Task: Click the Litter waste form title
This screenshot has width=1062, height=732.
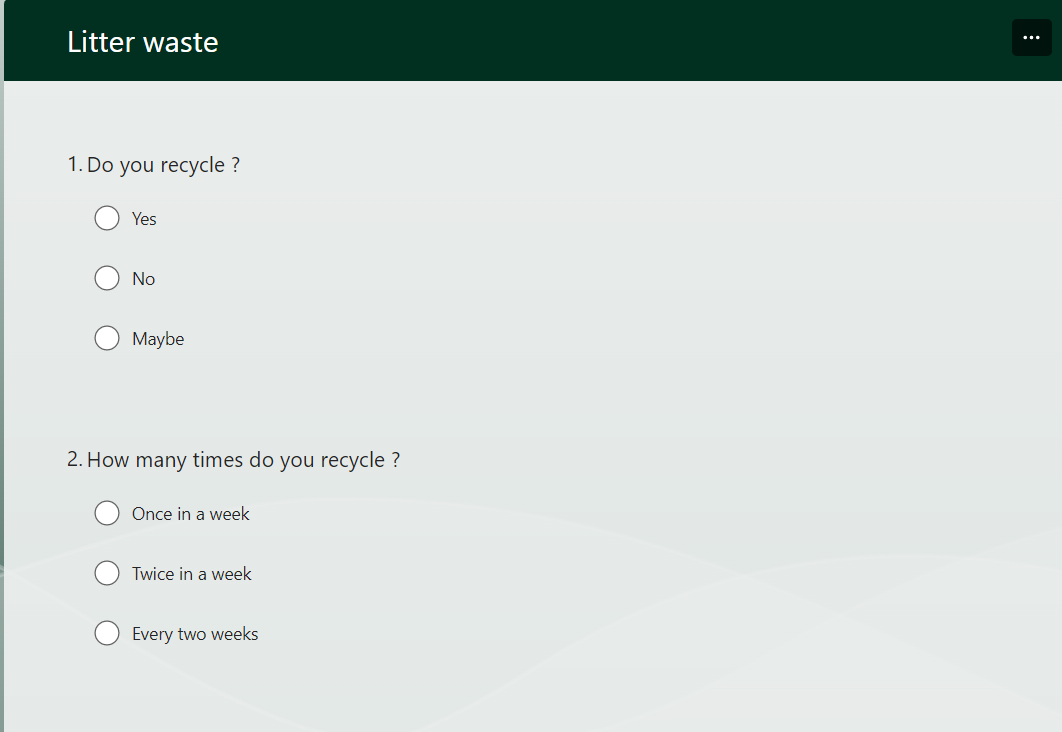Action: pos(142,42)
